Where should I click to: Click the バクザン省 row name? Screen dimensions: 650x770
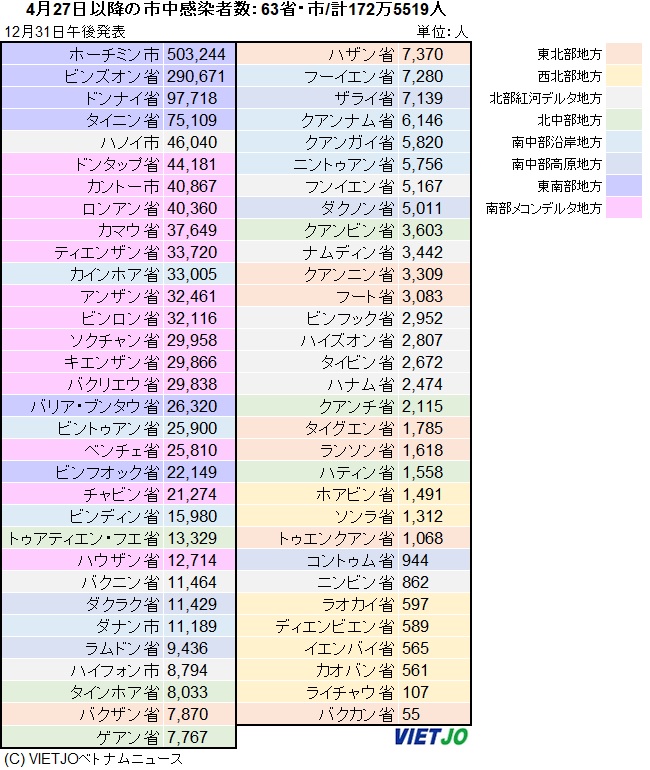120,715
